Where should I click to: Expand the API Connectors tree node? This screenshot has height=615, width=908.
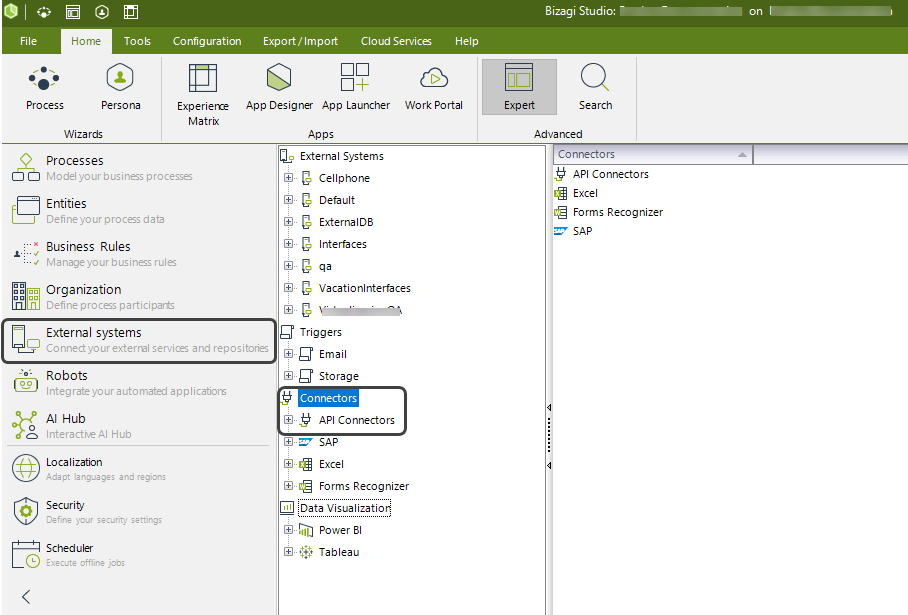289,420
